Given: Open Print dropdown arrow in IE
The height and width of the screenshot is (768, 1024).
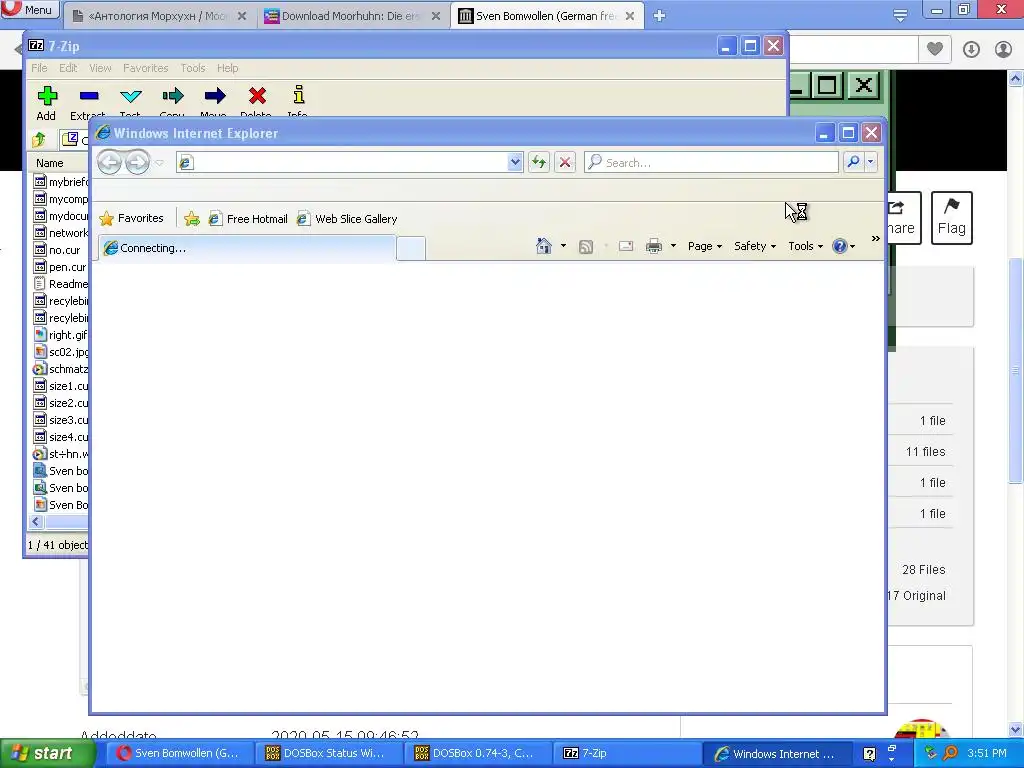Looking at the screenshot, I should click(x=673, y=246).
